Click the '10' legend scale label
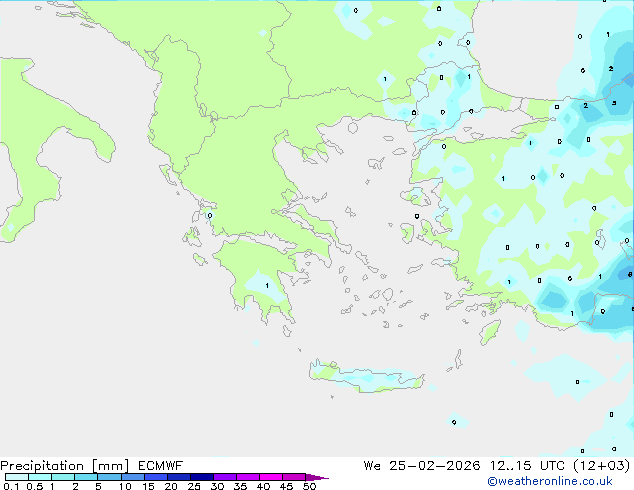This screenshot has height=490, width=634. 125,486
